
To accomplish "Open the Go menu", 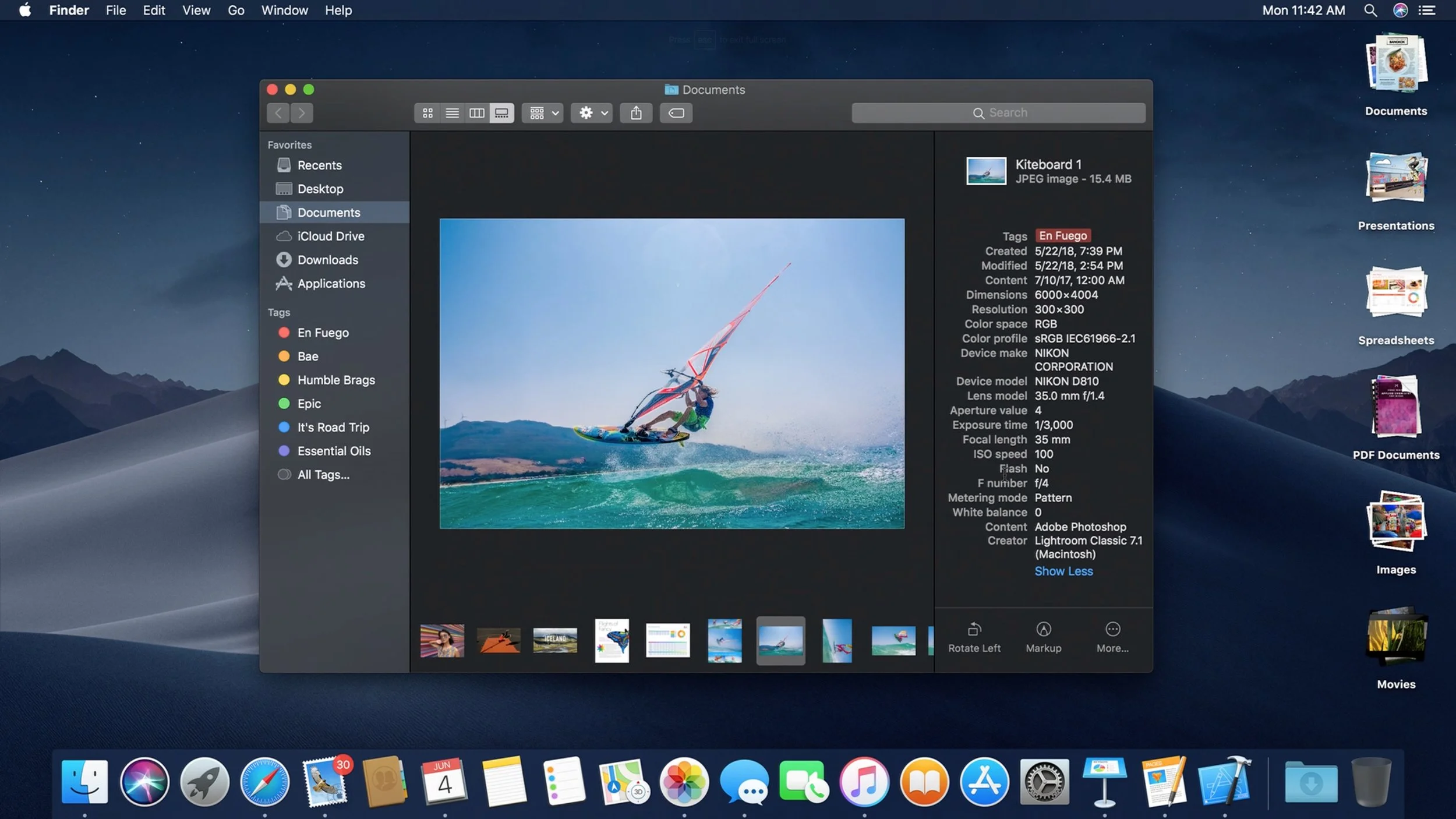I will (x=236, y=10).
